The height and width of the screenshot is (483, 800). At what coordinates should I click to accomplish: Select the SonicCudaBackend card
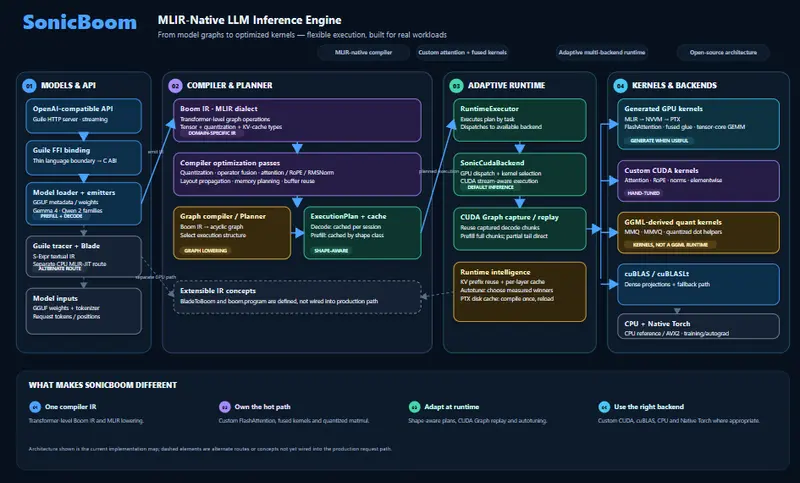[520, 174]
